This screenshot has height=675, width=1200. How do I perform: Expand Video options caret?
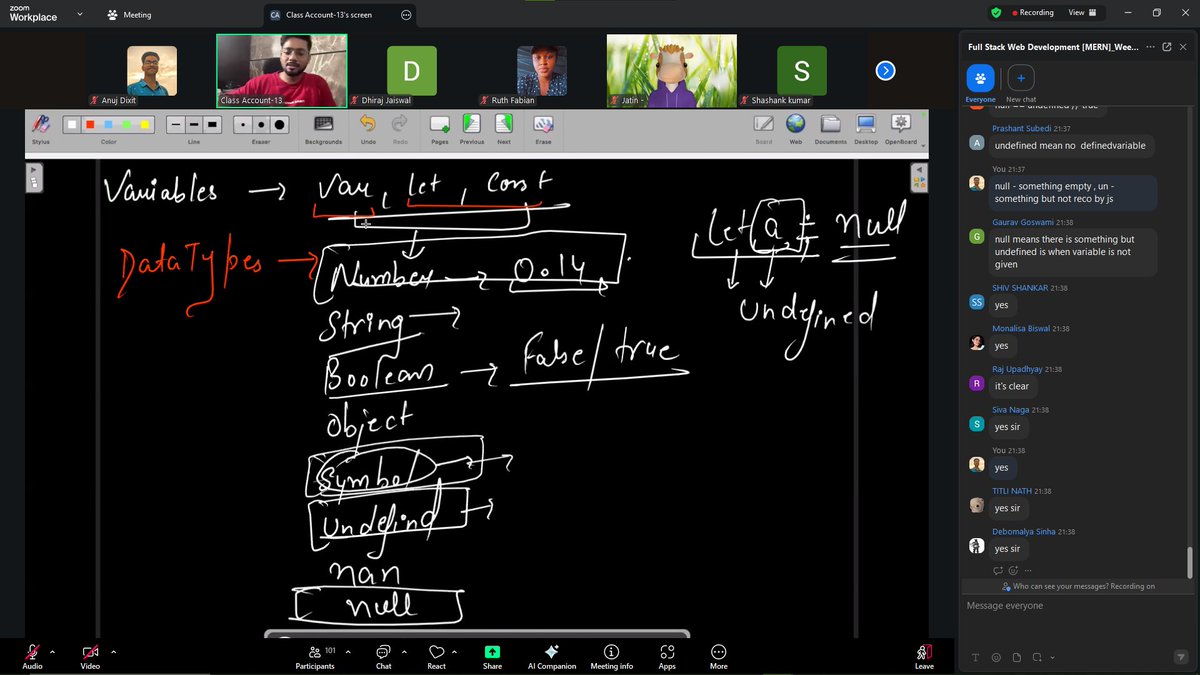click(x=113, y=652)
